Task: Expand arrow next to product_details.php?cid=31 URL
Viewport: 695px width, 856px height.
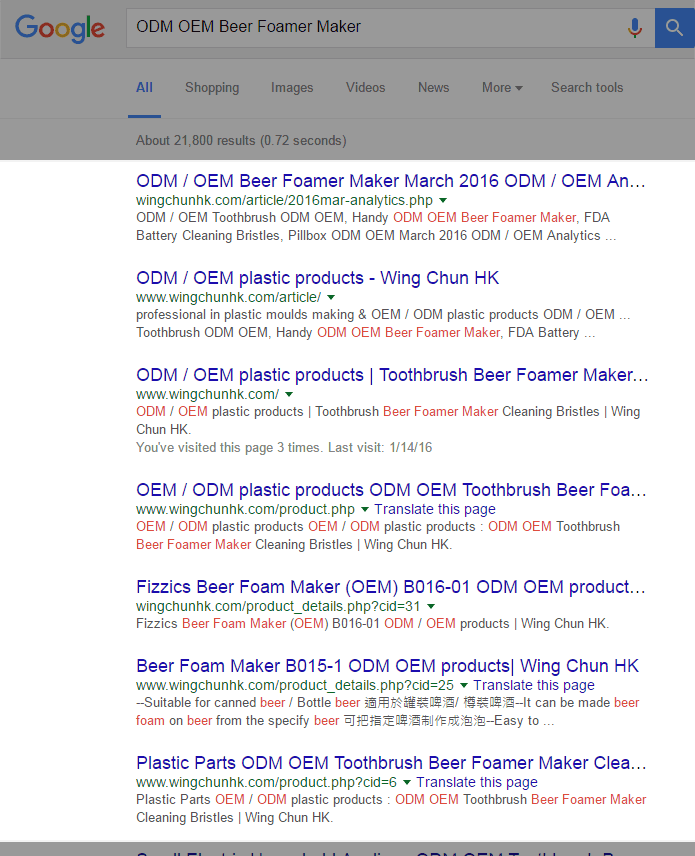Action: click(x=431, y=607)
